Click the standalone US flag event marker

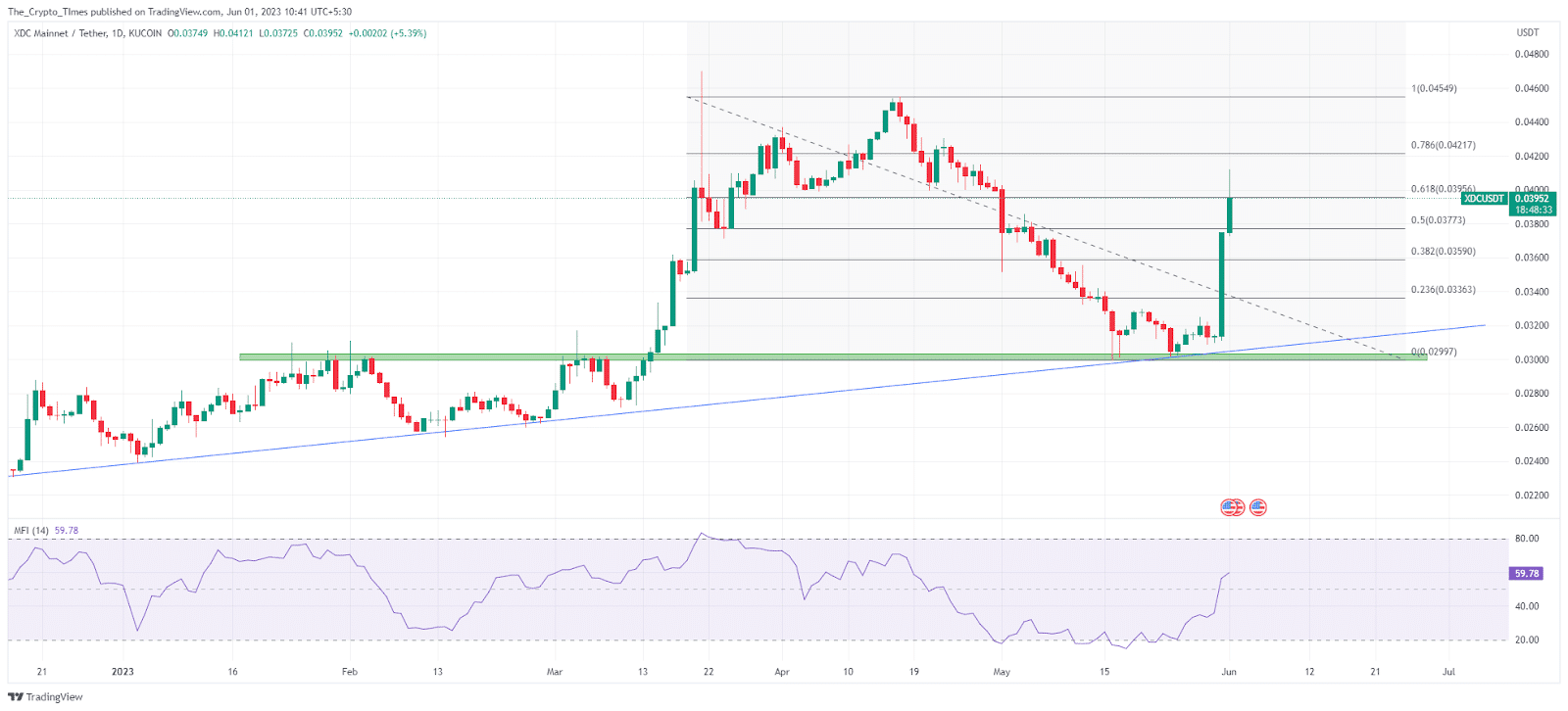[1258, 507]
